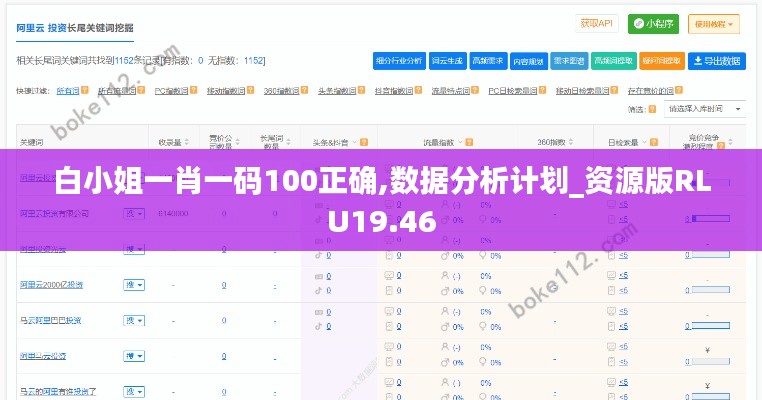Open help icon beside 存在竞价的词 filter
This screenshot has height=400, width=762.
679,90
